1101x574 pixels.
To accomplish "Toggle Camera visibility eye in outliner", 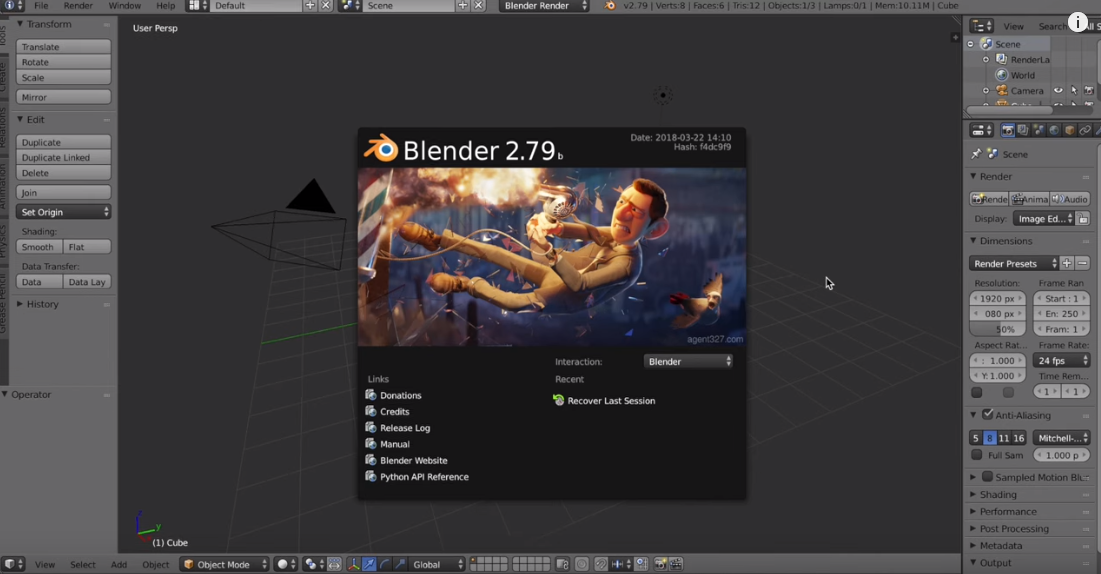I will tap(1058, 91).
